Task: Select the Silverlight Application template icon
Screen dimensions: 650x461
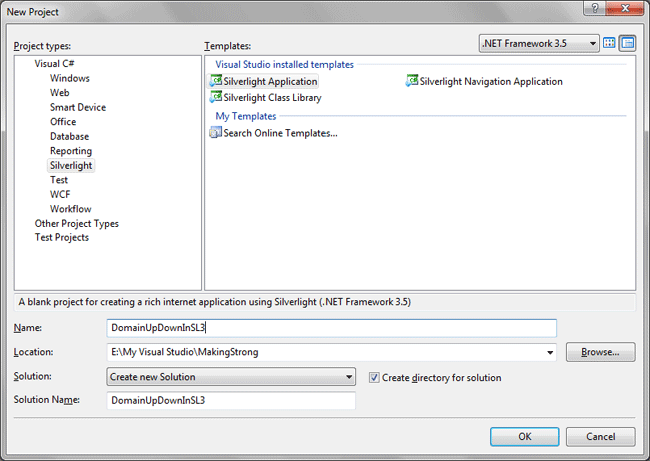Action: click(215, 81)
